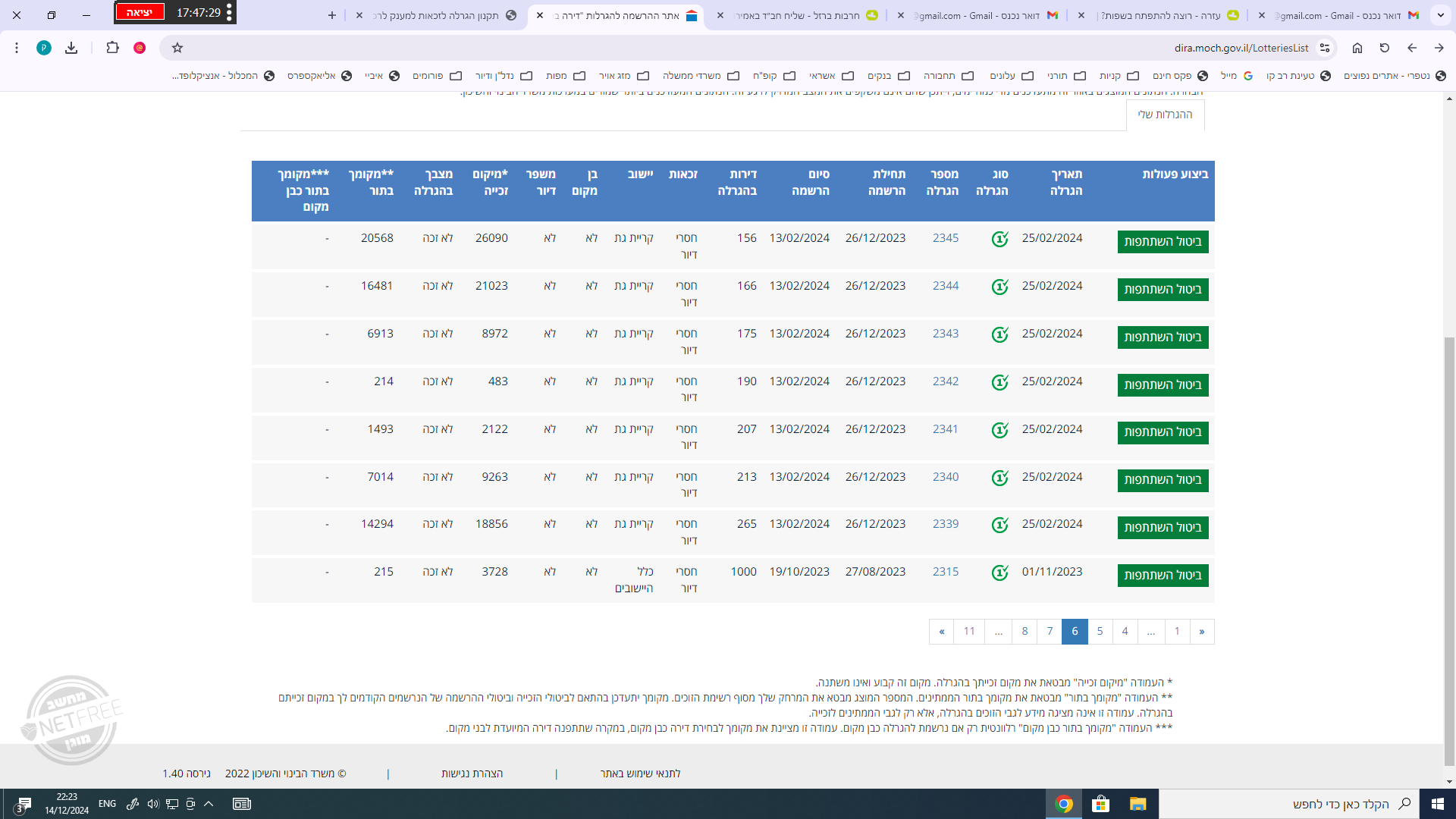Click the Windows taskbar search field
The width and height of the screenshot is (1456, 819).
click(x=1289, y=804)
